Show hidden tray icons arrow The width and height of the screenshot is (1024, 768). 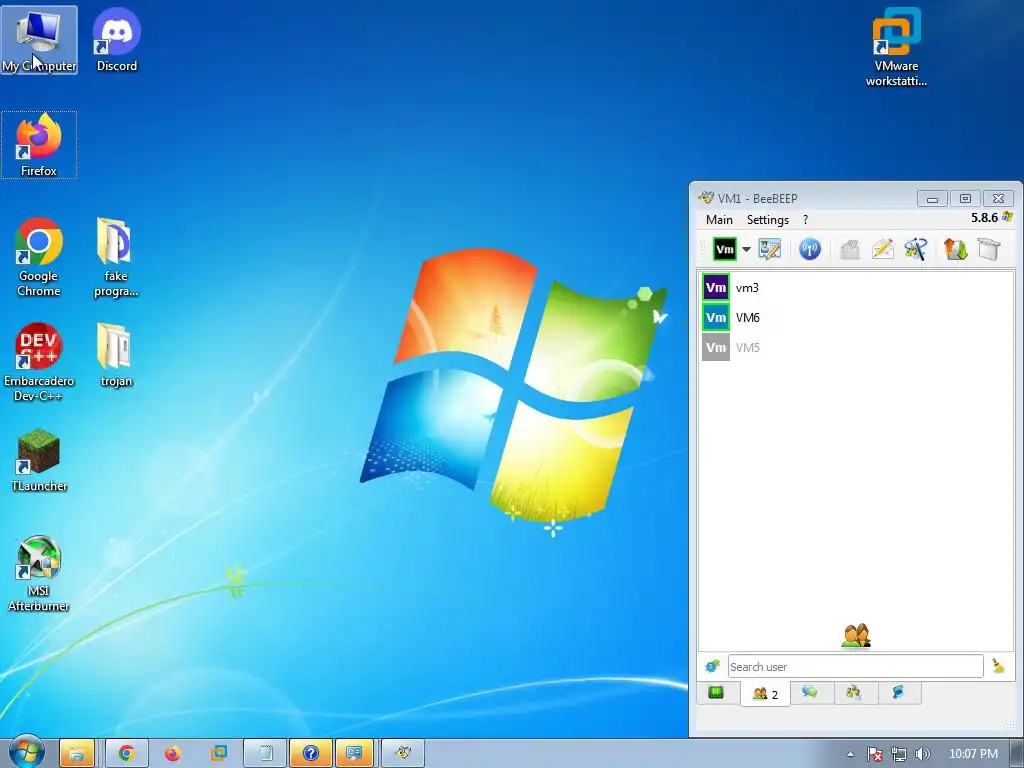click(x=850, y=754)
